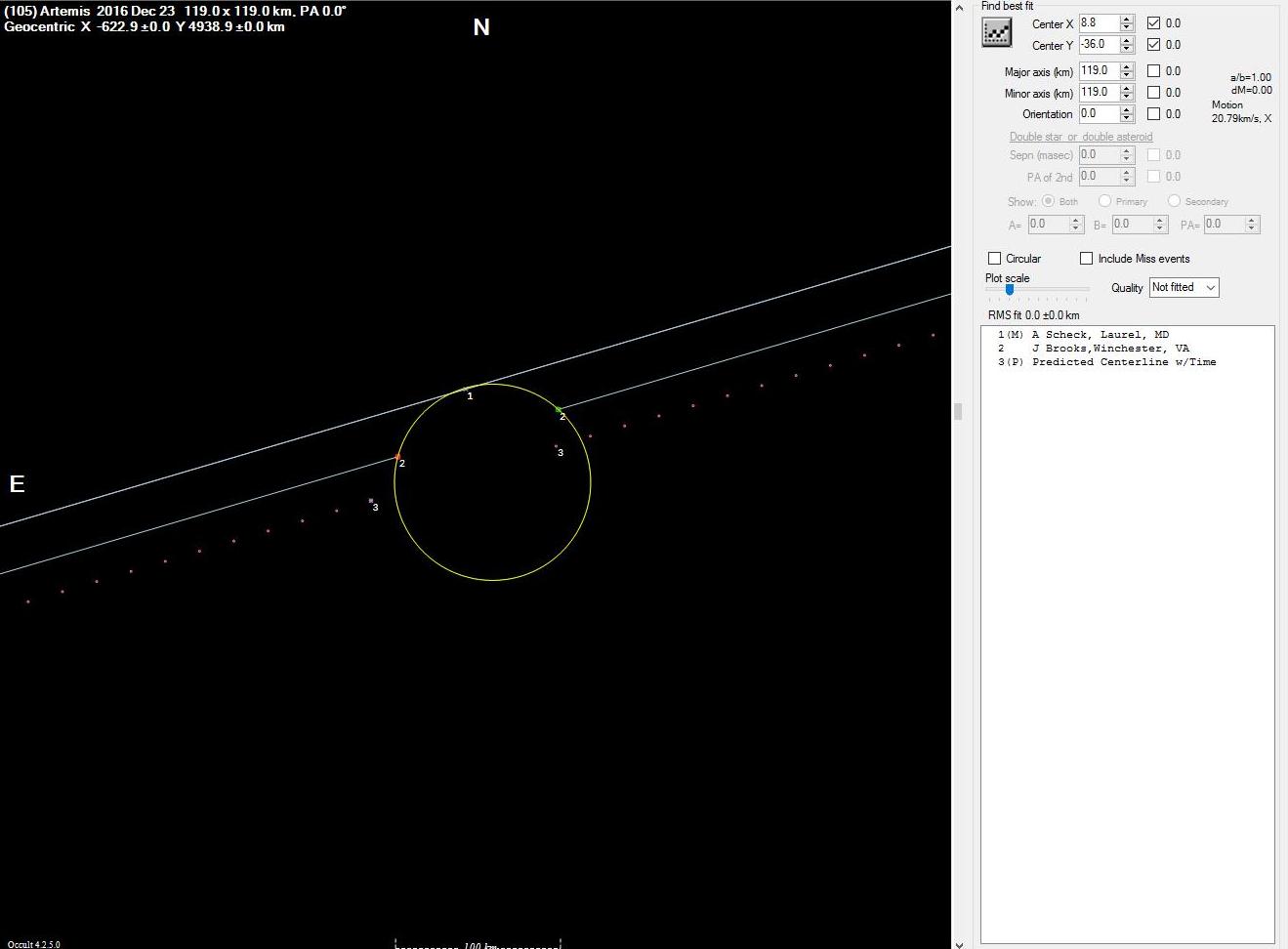The height and width of the screenshot is (949, 1288).
Task: Increase Major axis value using spinner
Action: click(1127, 66)
